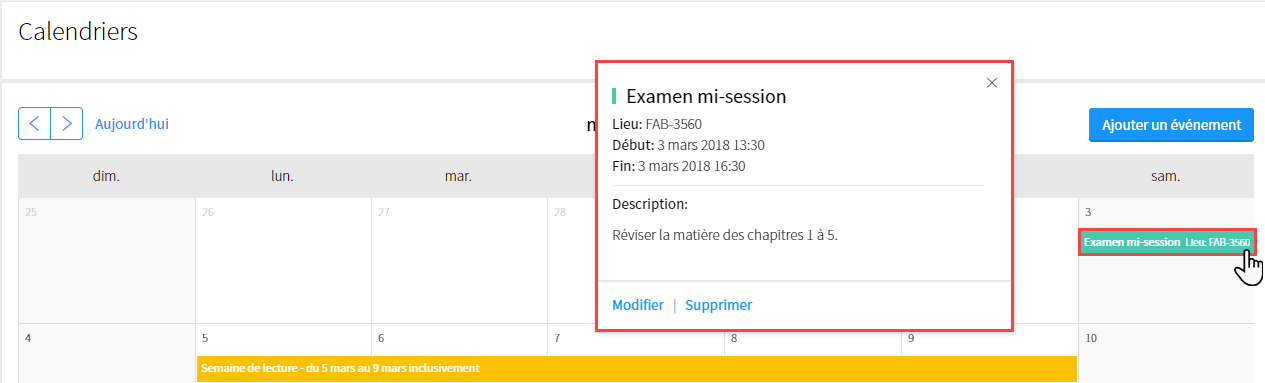Screen dimensions: 1265x383
Task: Go to previous month with left arrow
Action: 35,124
